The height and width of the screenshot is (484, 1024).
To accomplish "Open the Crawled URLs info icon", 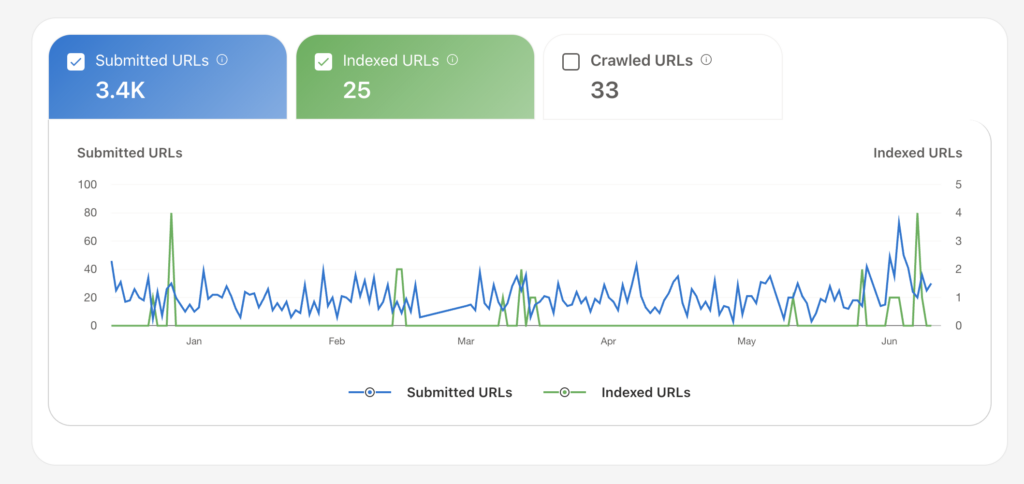I will pyautogui.click(x=706, y=59).
